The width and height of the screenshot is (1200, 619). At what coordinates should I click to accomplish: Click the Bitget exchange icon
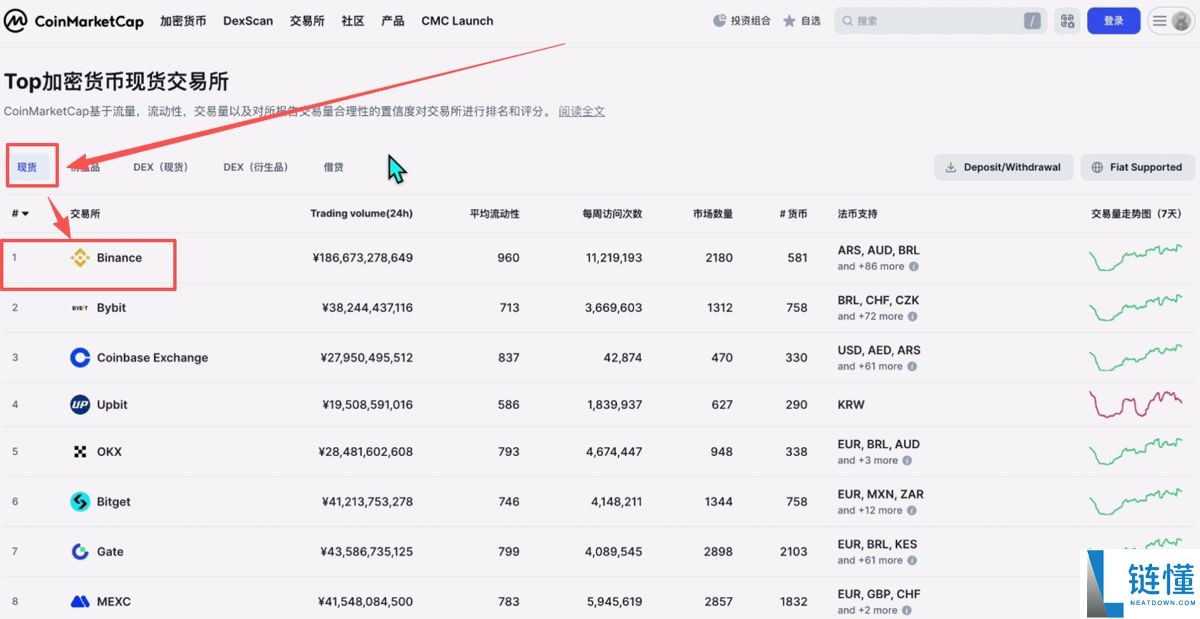click(x=80, y=501)
